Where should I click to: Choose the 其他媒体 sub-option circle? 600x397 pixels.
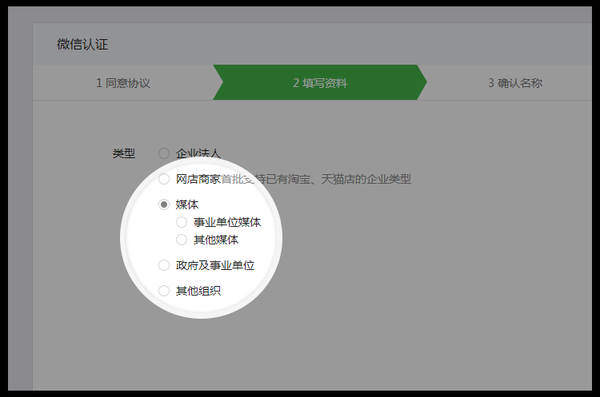coord(181,240)
